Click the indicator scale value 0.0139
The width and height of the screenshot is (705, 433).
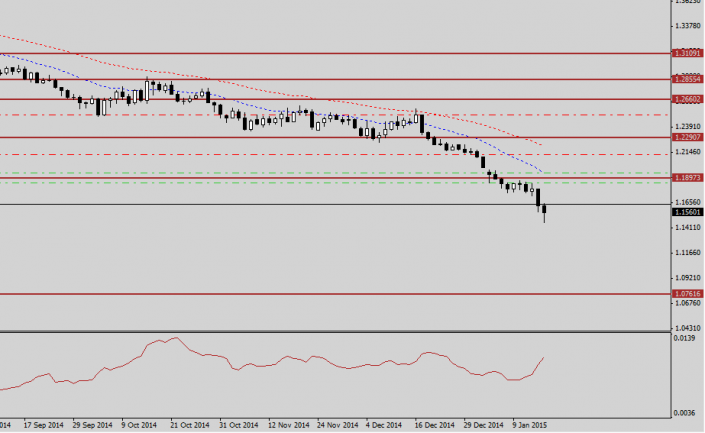pyautogui.click(x=685, y=341)
